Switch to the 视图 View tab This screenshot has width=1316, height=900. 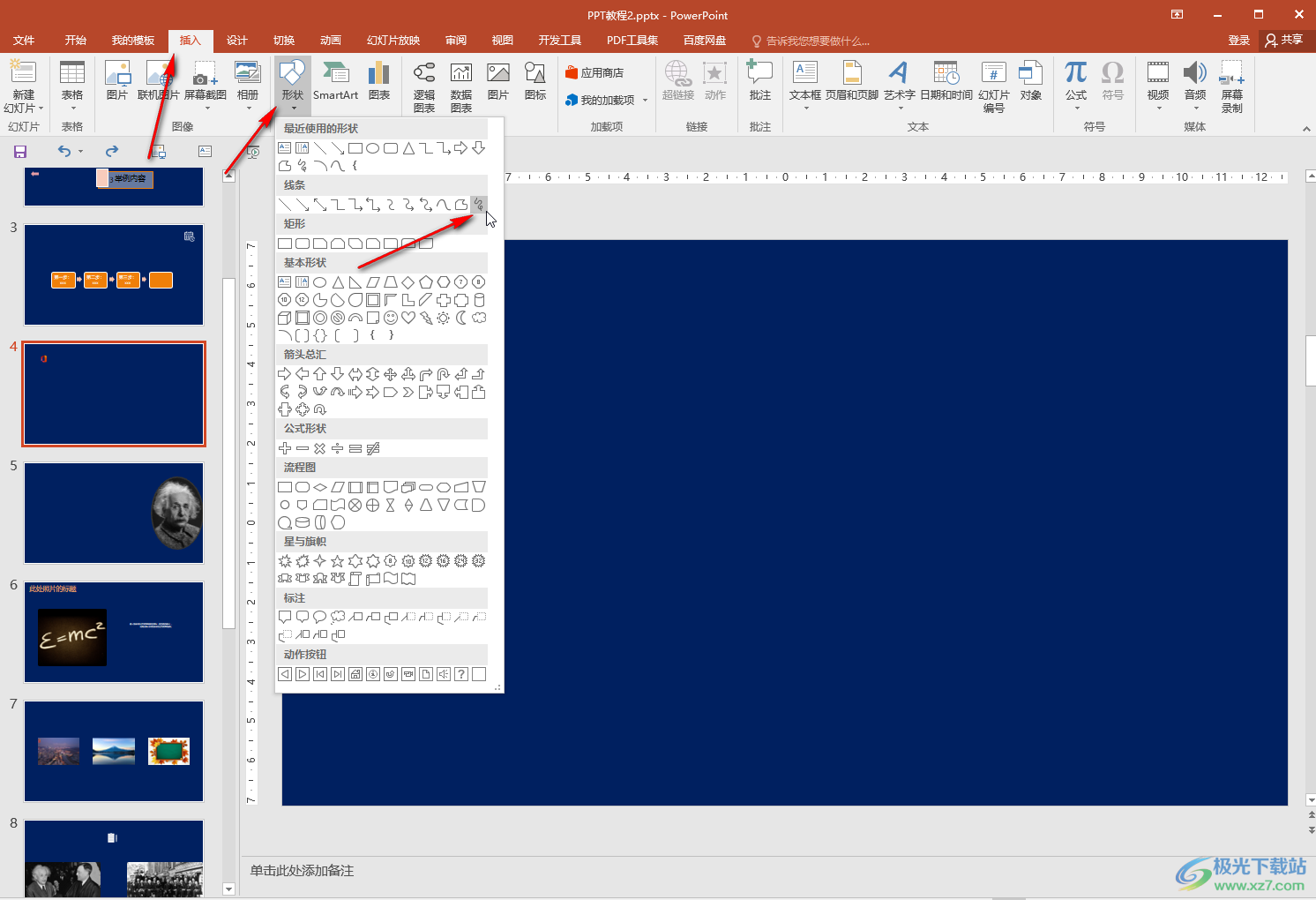[503, 41]
